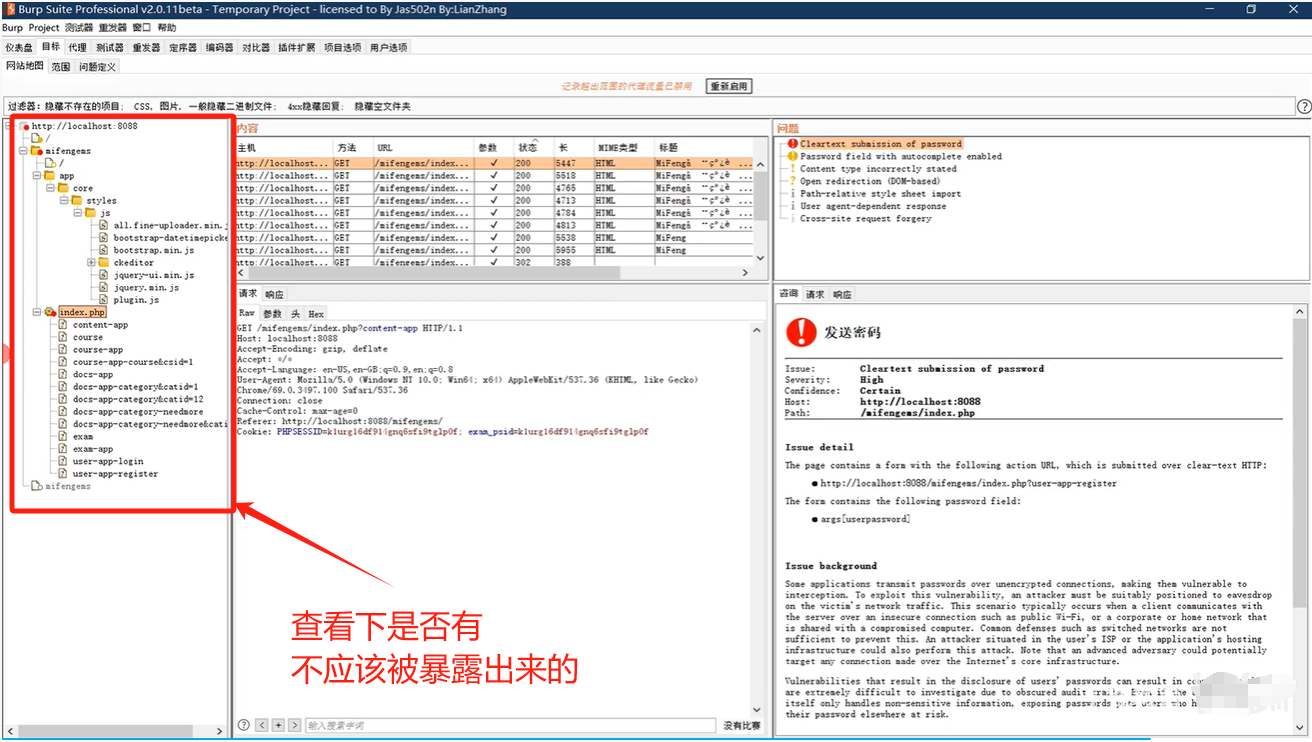Click the search term input field
This screenshot has height=742, width=1312.
[x=510, y=725]
